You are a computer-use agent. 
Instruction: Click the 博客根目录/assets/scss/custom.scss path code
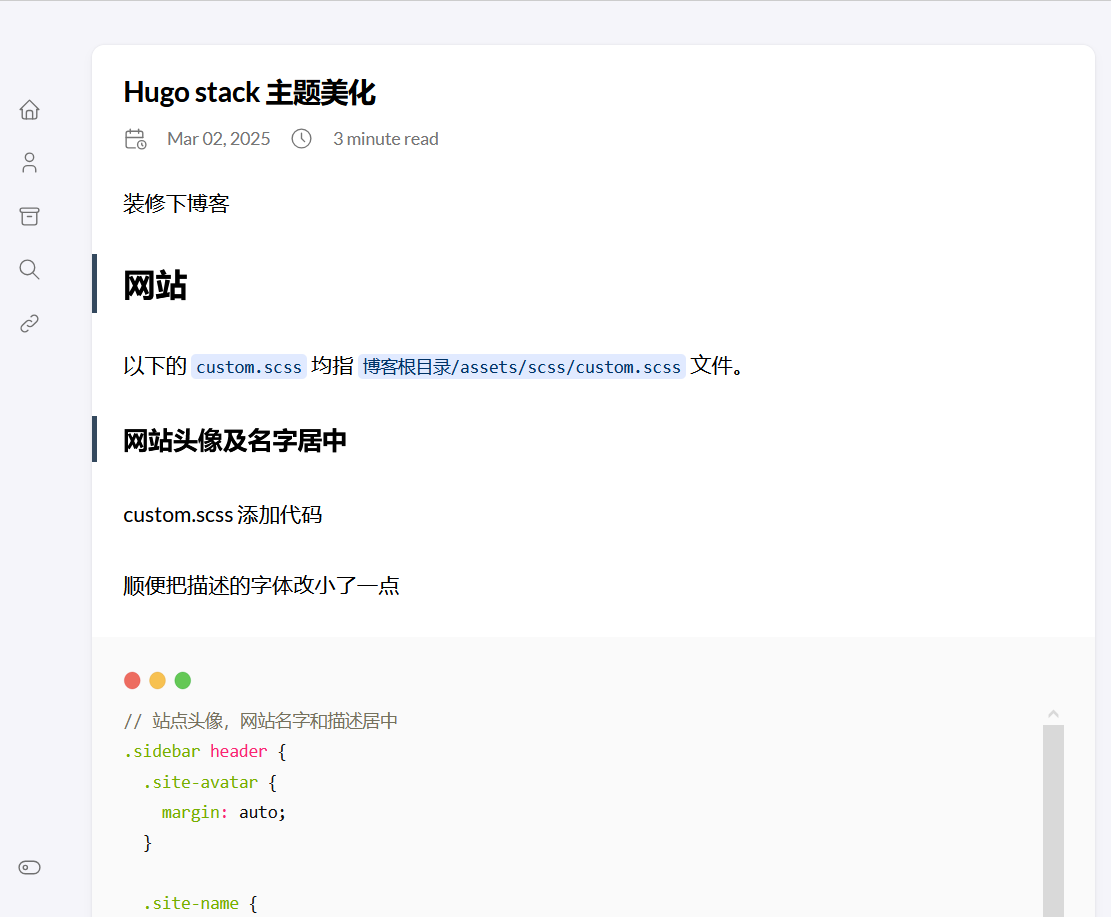(521, 367)
